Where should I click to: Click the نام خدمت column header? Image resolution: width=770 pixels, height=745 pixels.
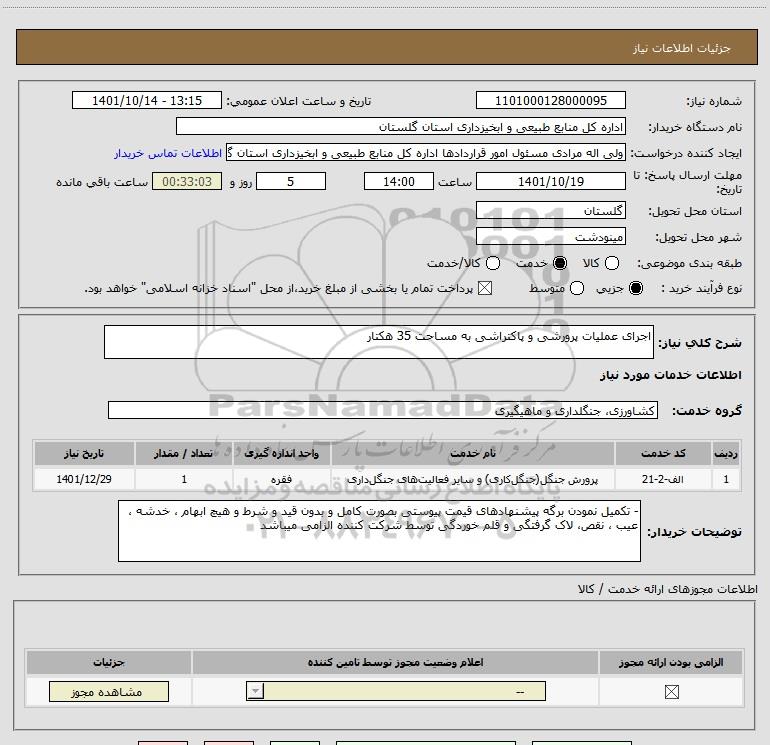(472, 453)
